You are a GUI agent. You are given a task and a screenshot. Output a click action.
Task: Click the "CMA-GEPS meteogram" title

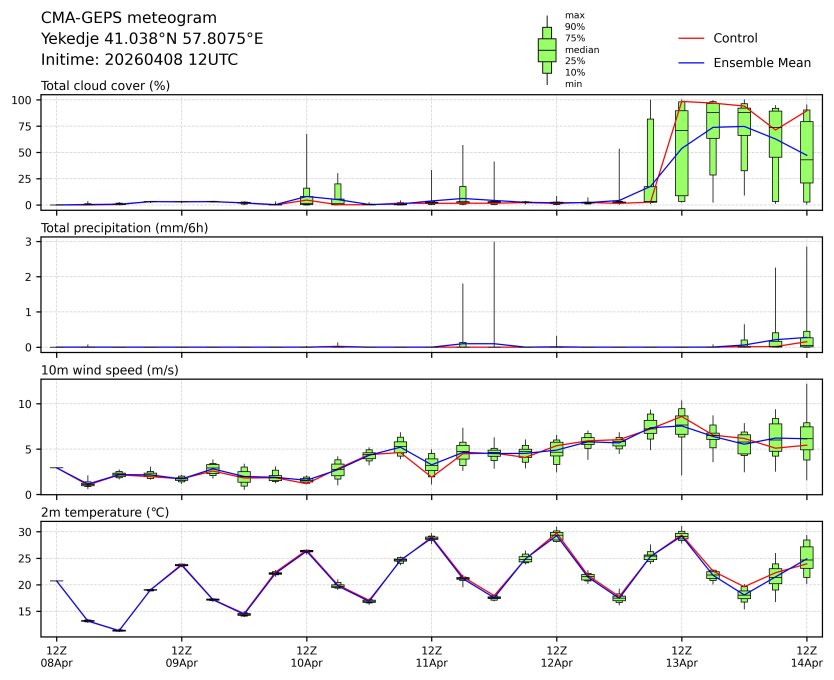click(x=121, y=18)
